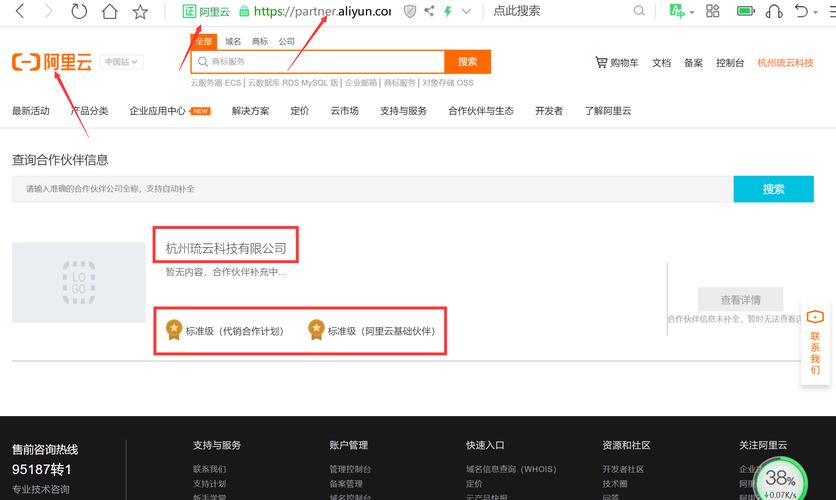Click the partner company name search field
The height and width of the screenshot is (500, 836).
click(x=373, y=189)
